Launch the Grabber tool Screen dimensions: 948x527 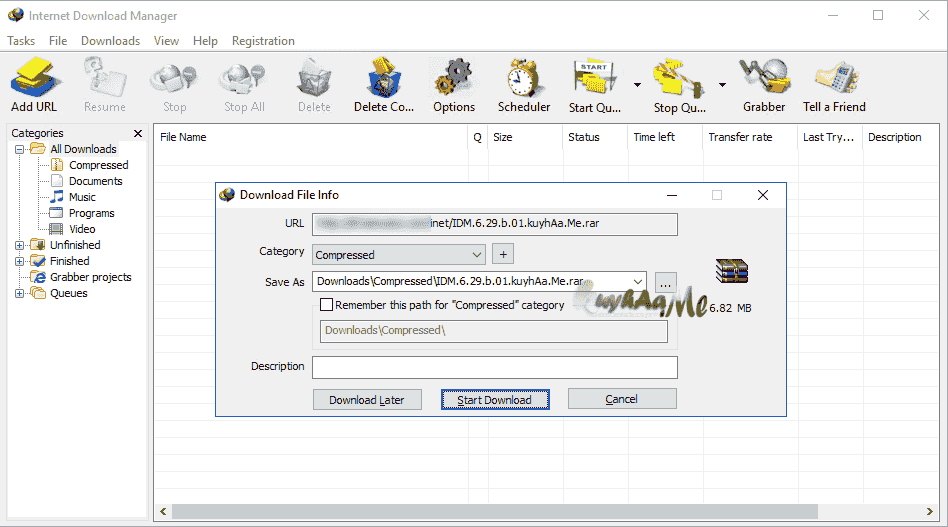click(764, 85)
